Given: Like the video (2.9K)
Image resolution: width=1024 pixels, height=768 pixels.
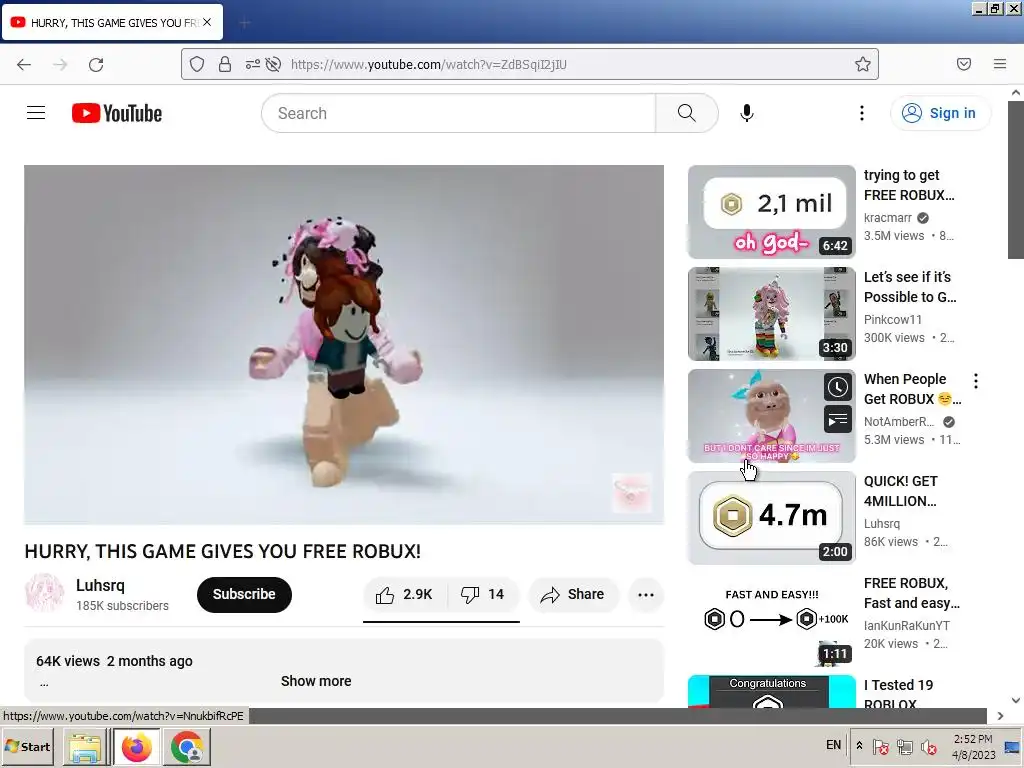Looking at the screenshot, I should pos(404,594).
